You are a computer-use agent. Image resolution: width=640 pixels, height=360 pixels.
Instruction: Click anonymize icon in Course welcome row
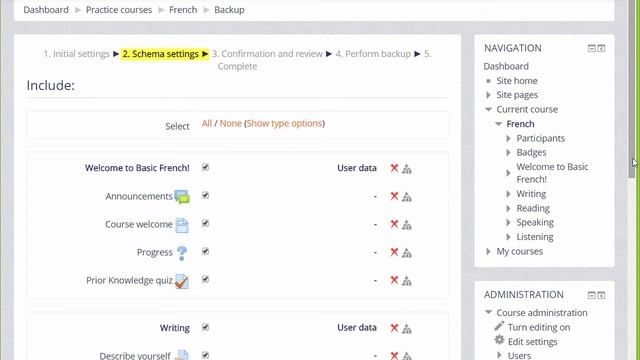click(407, 224)
